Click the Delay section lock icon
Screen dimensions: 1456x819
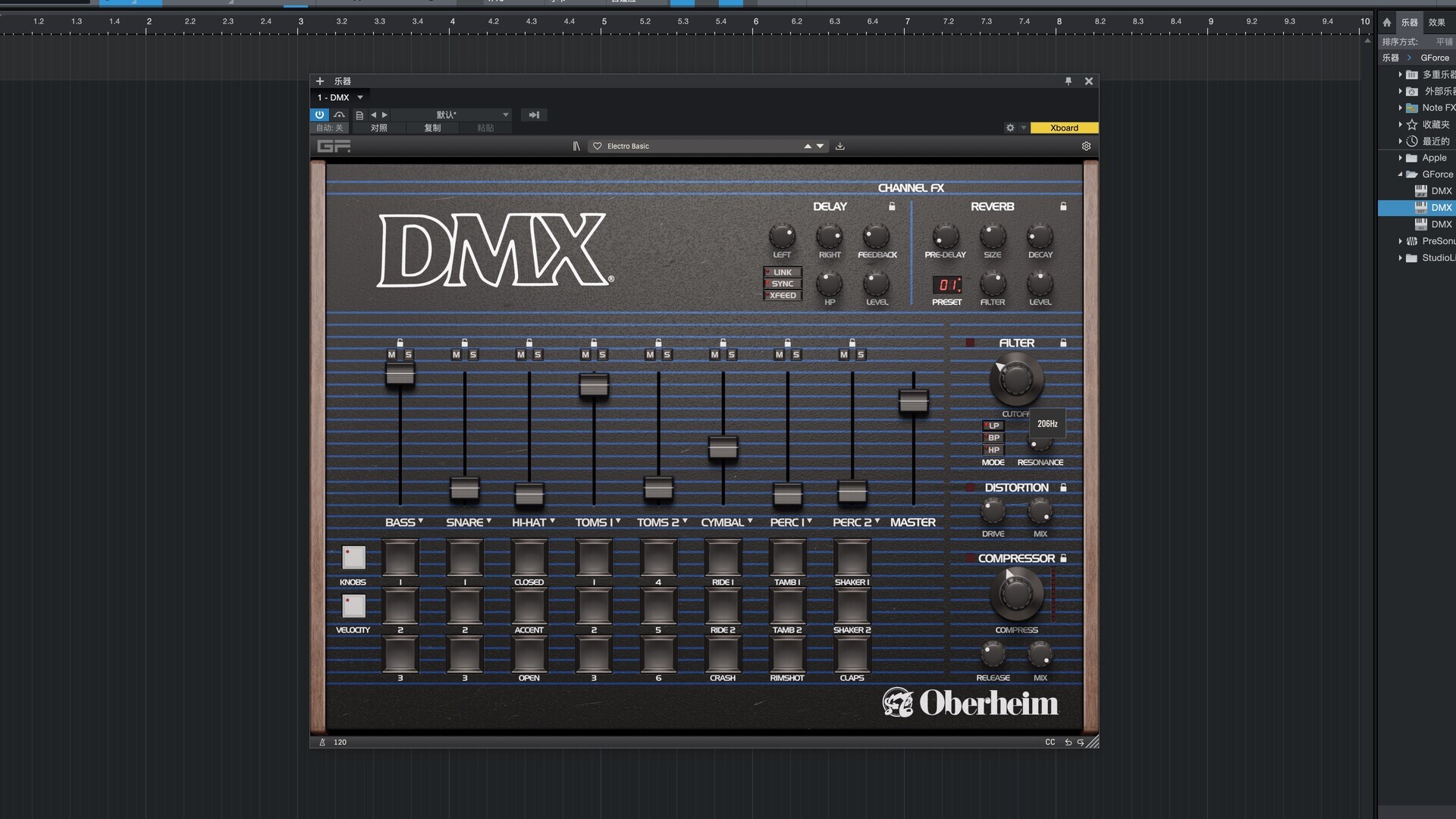click(892, 206)
